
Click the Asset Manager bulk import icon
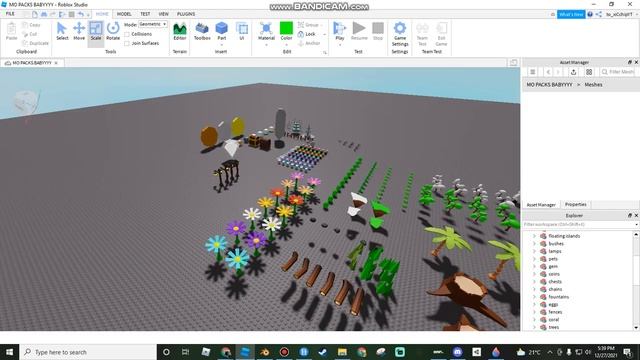point(573,72)
